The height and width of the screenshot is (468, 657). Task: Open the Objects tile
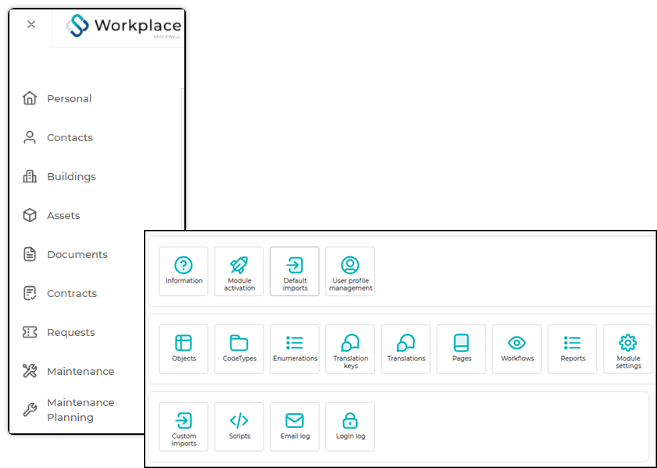tap(184, 349)
